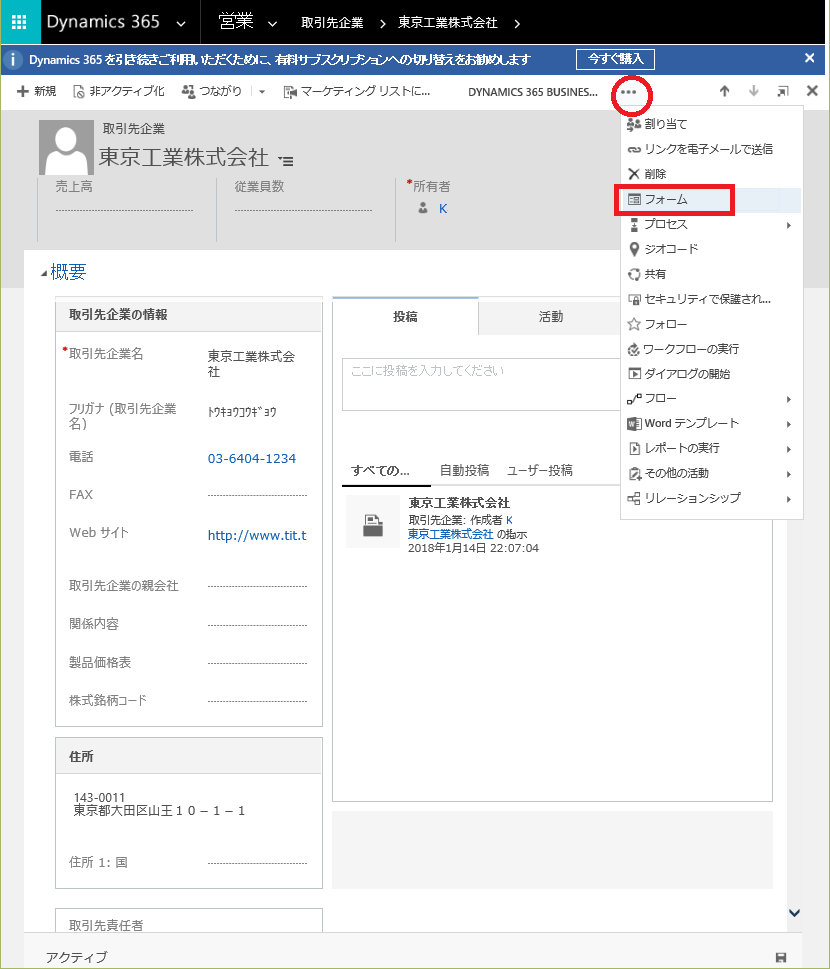Image resolution: width=830 pixels, height=969 pixels.
Task: Click マーケティング リストに... command
Action: [357, 91]
